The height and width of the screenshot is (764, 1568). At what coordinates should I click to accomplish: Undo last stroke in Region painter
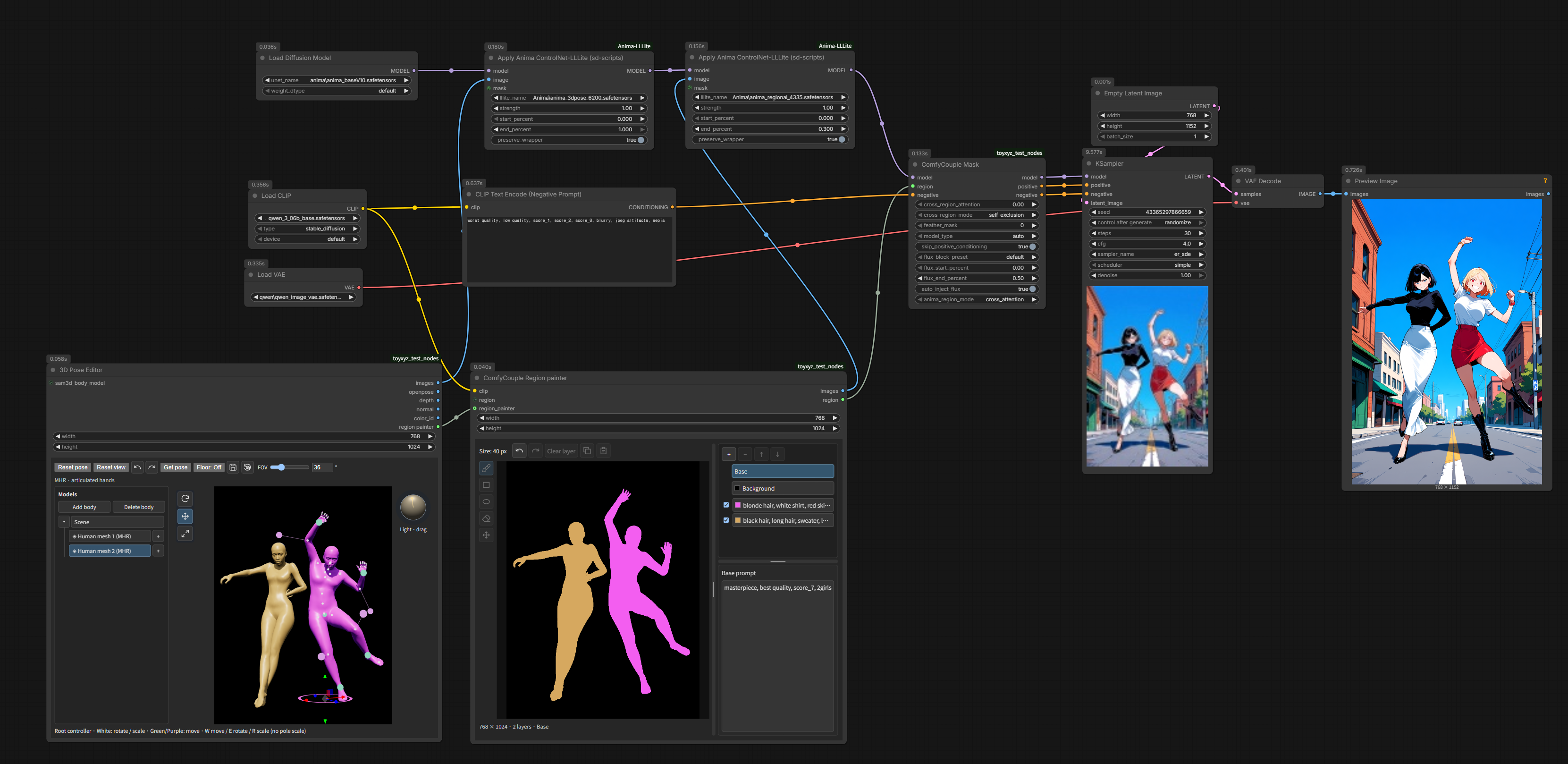[519, 451]
